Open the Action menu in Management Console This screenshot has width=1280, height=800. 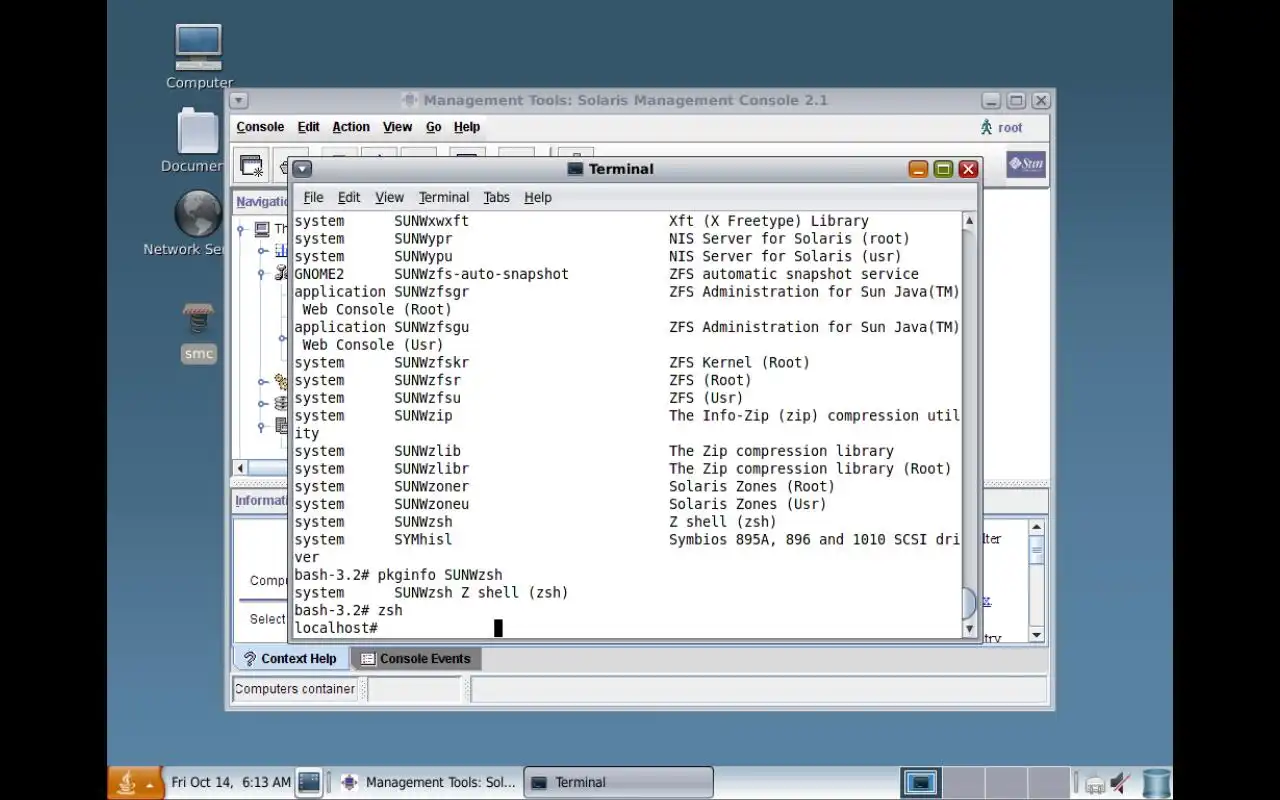351,127
